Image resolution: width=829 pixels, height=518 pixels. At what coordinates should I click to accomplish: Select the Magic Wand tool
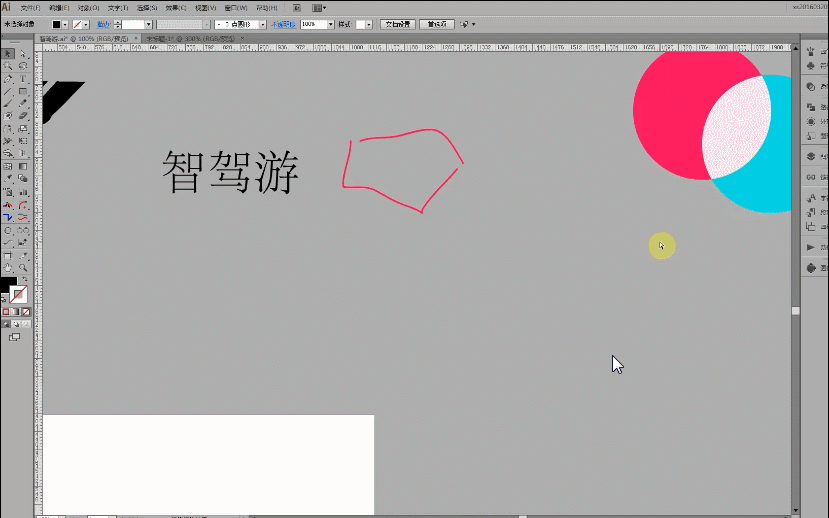coord(7,66)
